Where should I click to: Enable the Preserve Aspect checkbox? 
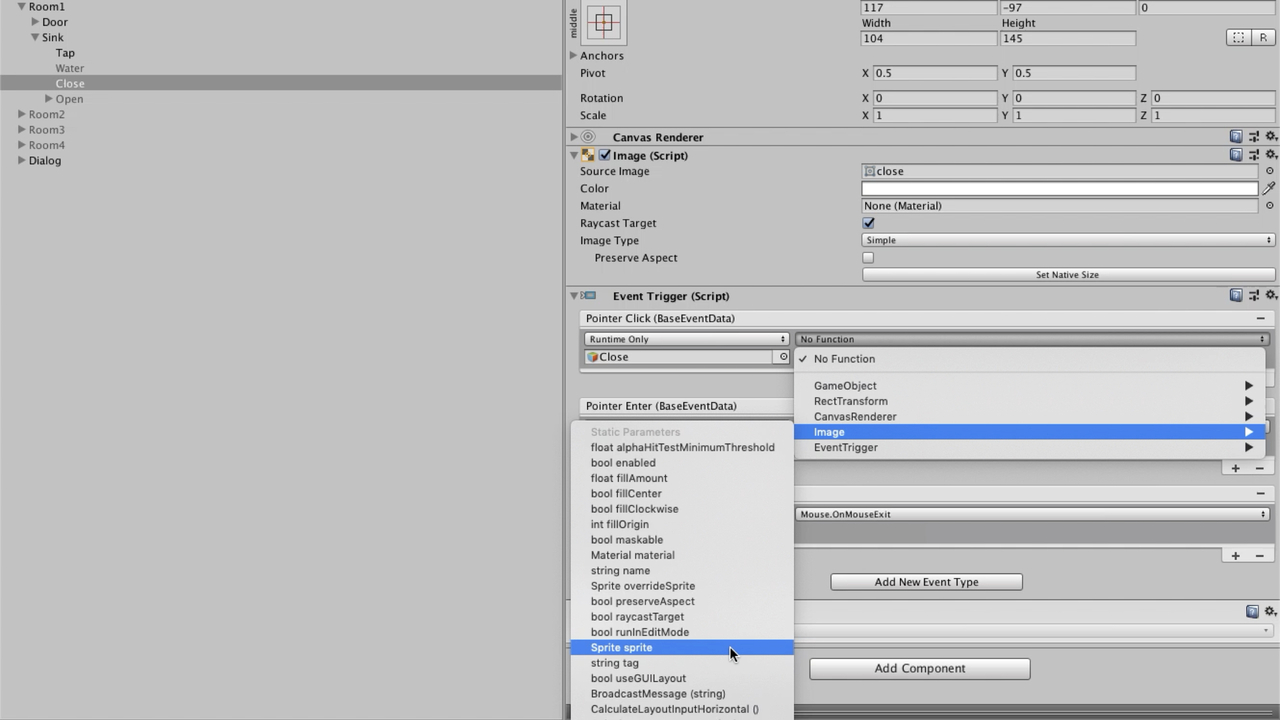coord(868,258)
